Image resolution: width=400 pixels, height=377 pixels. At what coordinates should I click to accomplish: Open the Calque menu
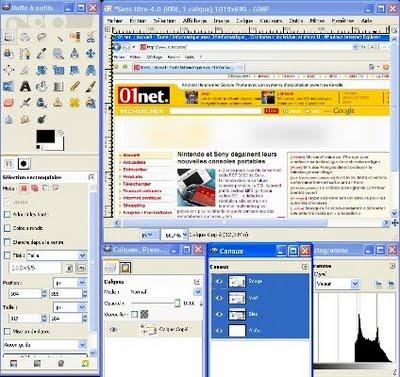pos(245,21)
